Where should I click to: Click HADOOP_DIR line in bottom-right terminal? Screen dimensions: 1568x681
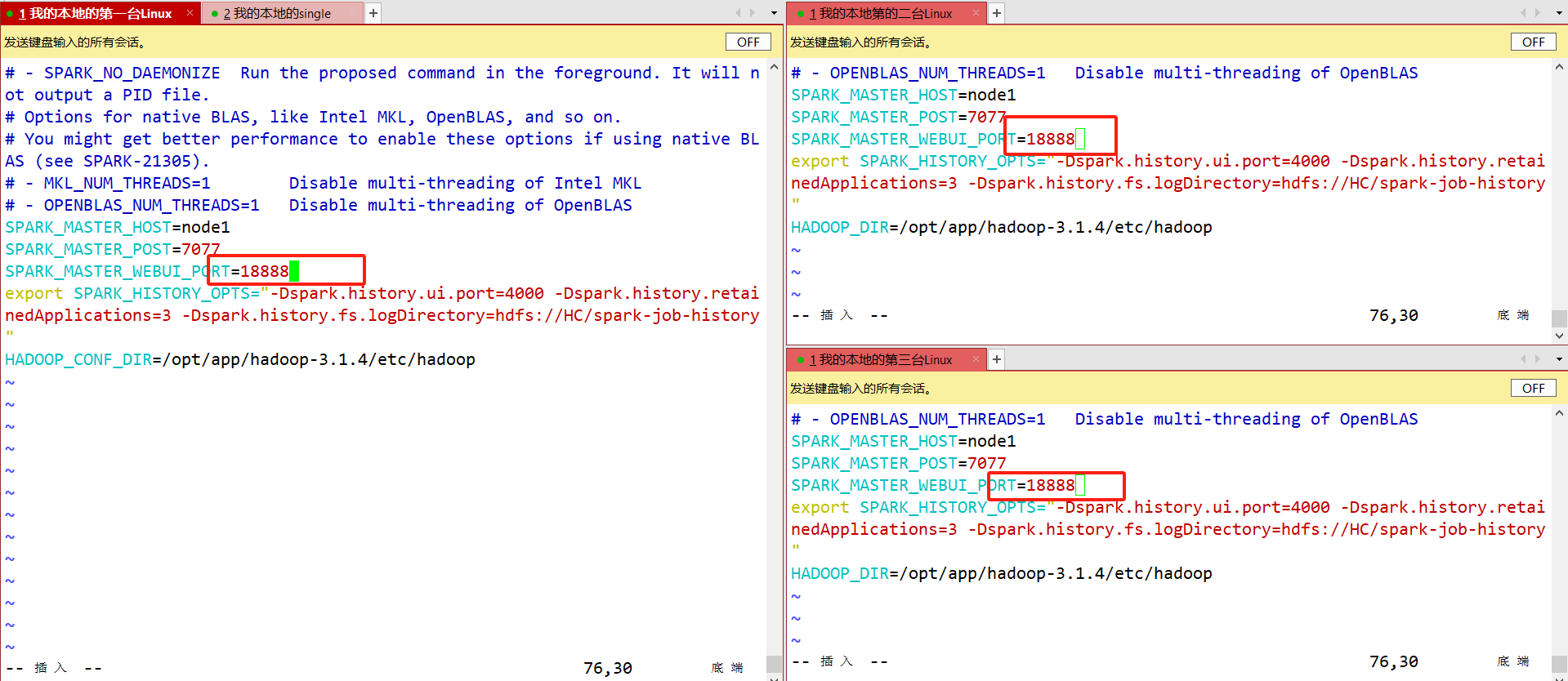(x=1002, y=573)
